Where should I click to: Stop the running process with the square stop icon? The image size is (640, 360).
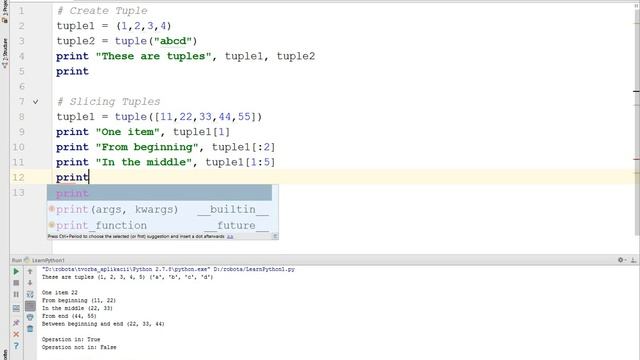tap(16, 283)
